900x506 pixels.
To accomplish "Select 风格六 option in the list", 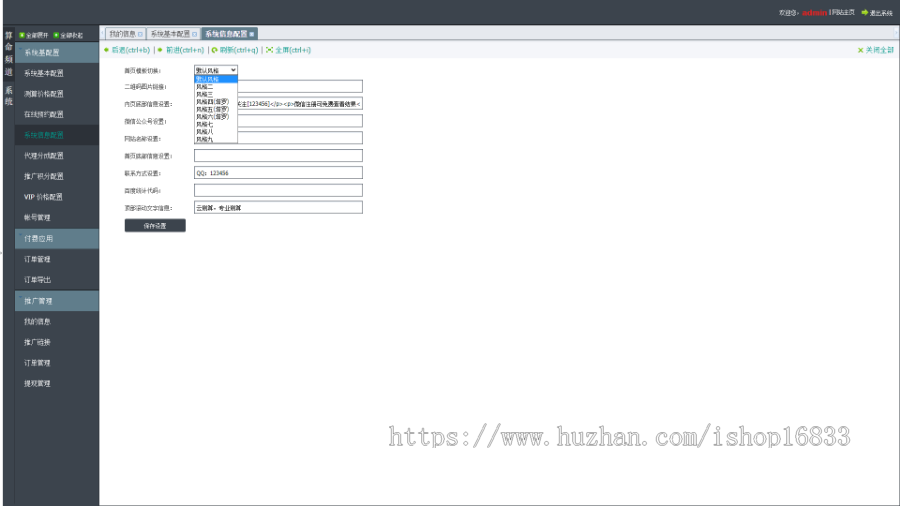I will (216, 116).
